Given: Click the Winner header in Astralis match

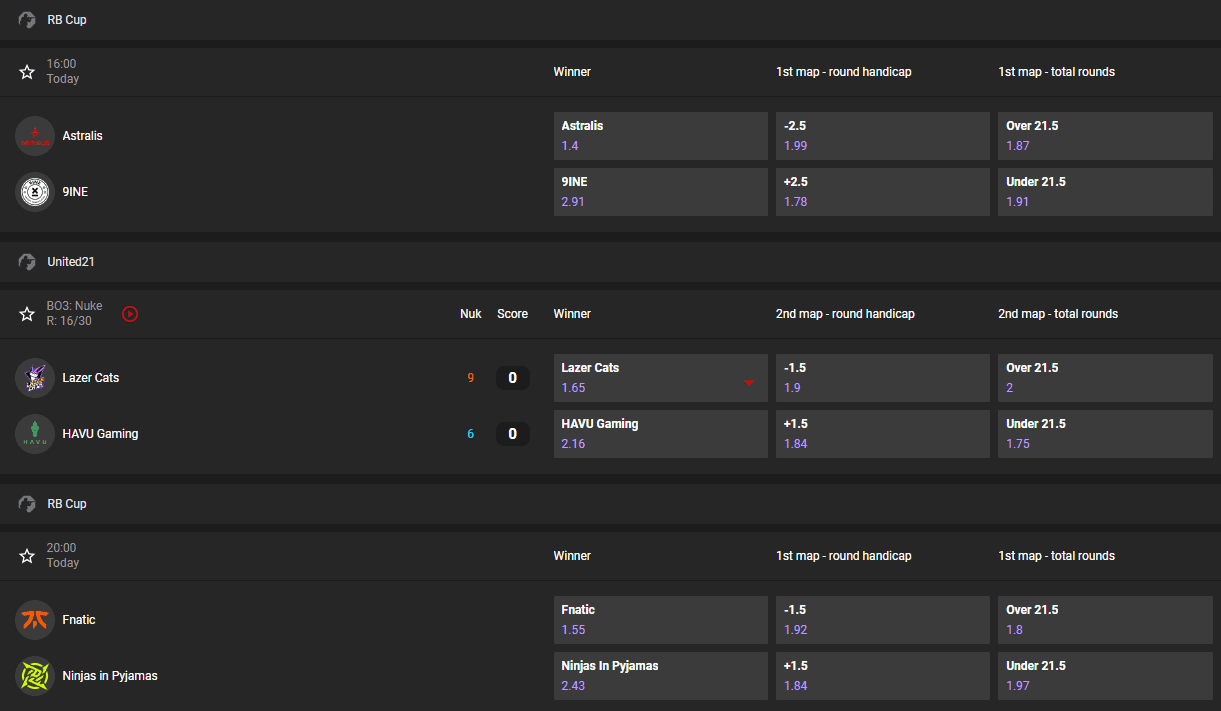Looking at the screenshot, I should pos(572,72).
